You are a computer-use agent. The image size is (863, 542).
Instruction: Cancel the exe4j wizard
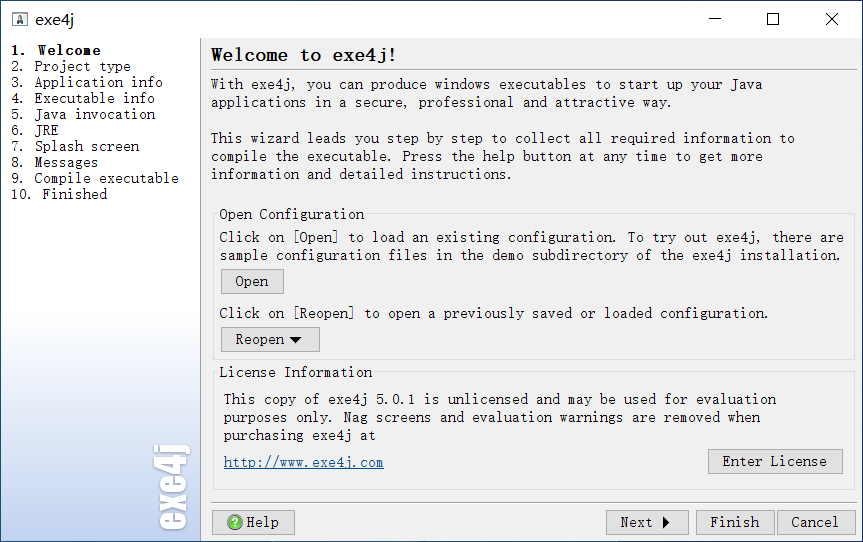[x=815, y=522]
